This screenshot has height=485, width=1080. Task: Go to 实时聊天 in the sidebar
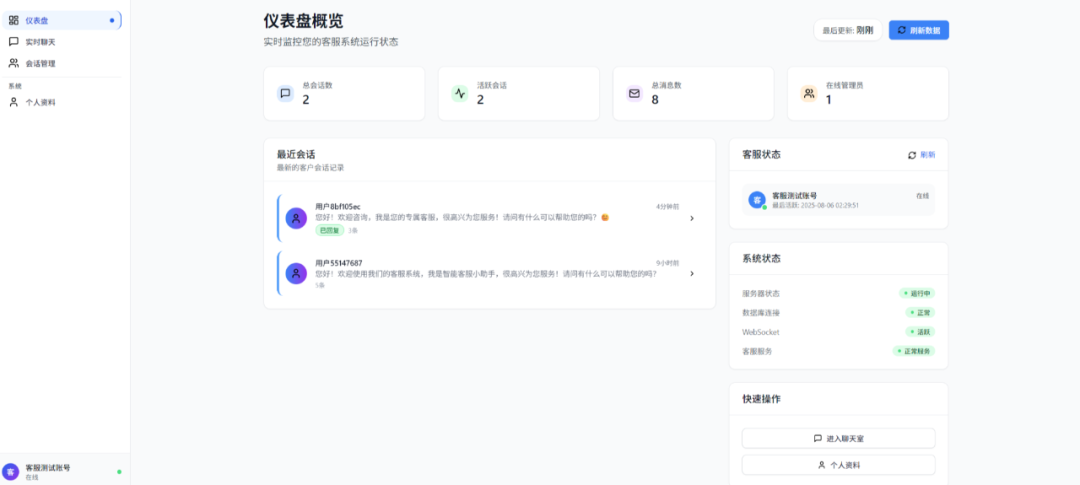(x=40, y=42)
